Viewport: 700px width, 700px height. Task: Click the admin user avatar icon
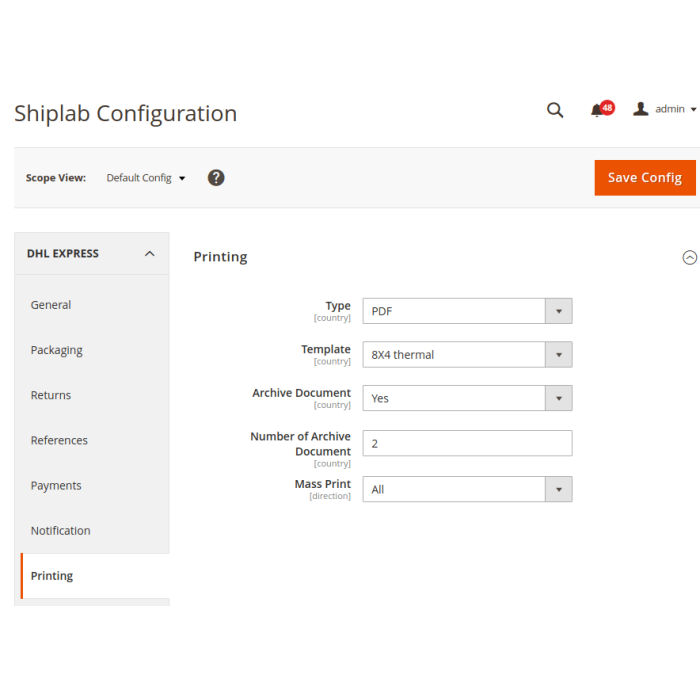coord(641,109)
